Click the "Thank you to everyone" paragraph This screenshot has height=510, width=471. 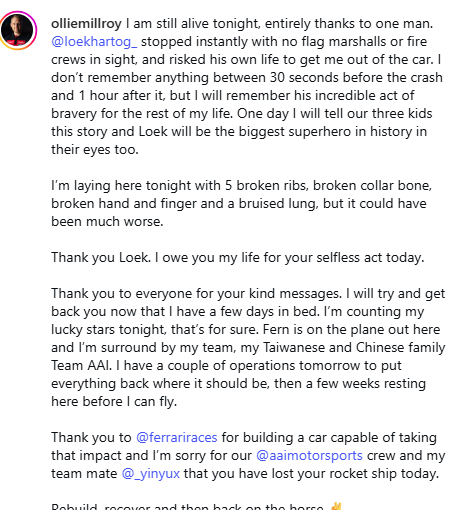point(248,347)
